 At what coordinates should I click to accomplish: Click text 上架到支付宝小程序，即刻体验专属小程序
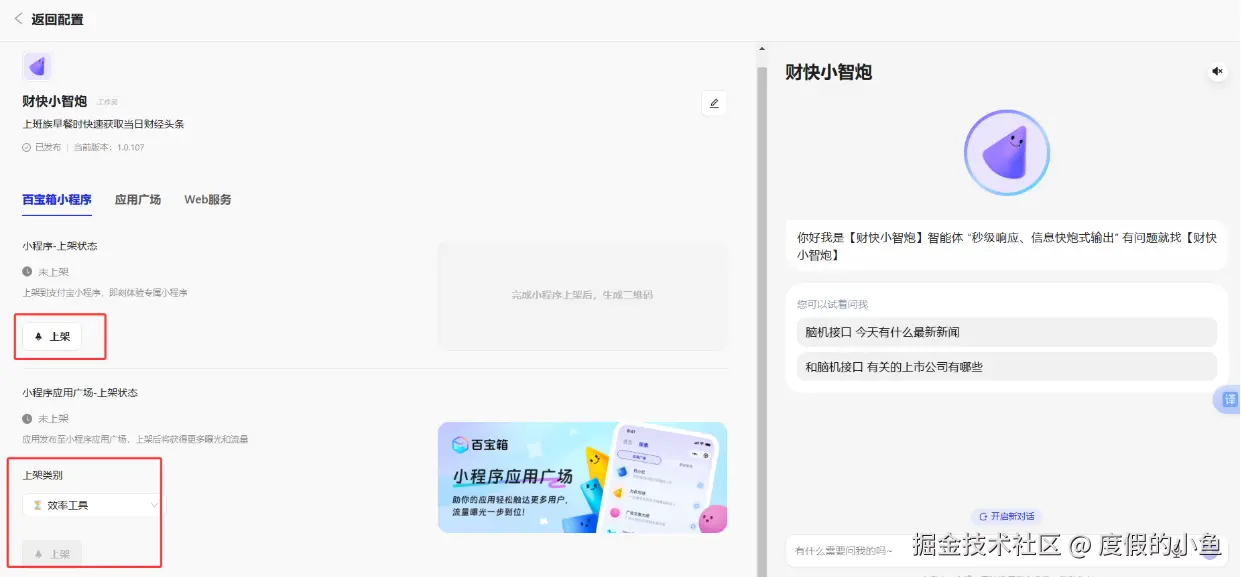point(105,293)
